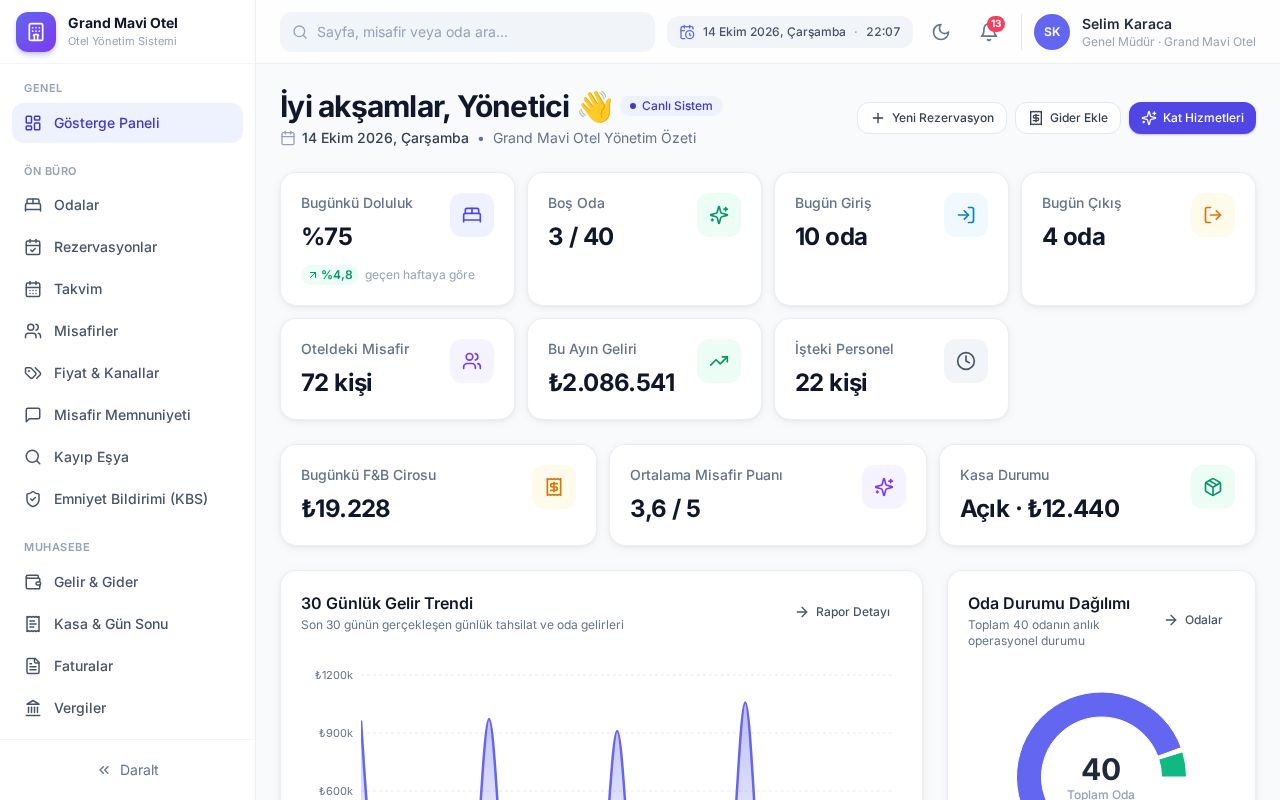Open Misafir Memnuniyeti in the sidebar
The image size is (1280, 800).
(x=127, y=415)
